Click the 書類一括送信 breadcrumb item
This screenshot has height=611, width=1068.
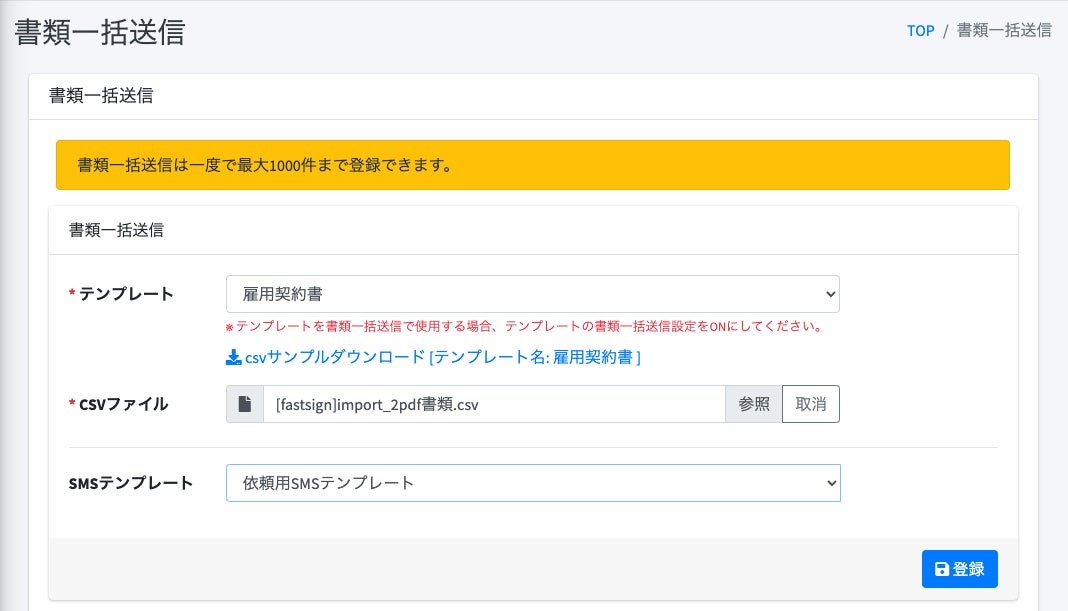1003,30
